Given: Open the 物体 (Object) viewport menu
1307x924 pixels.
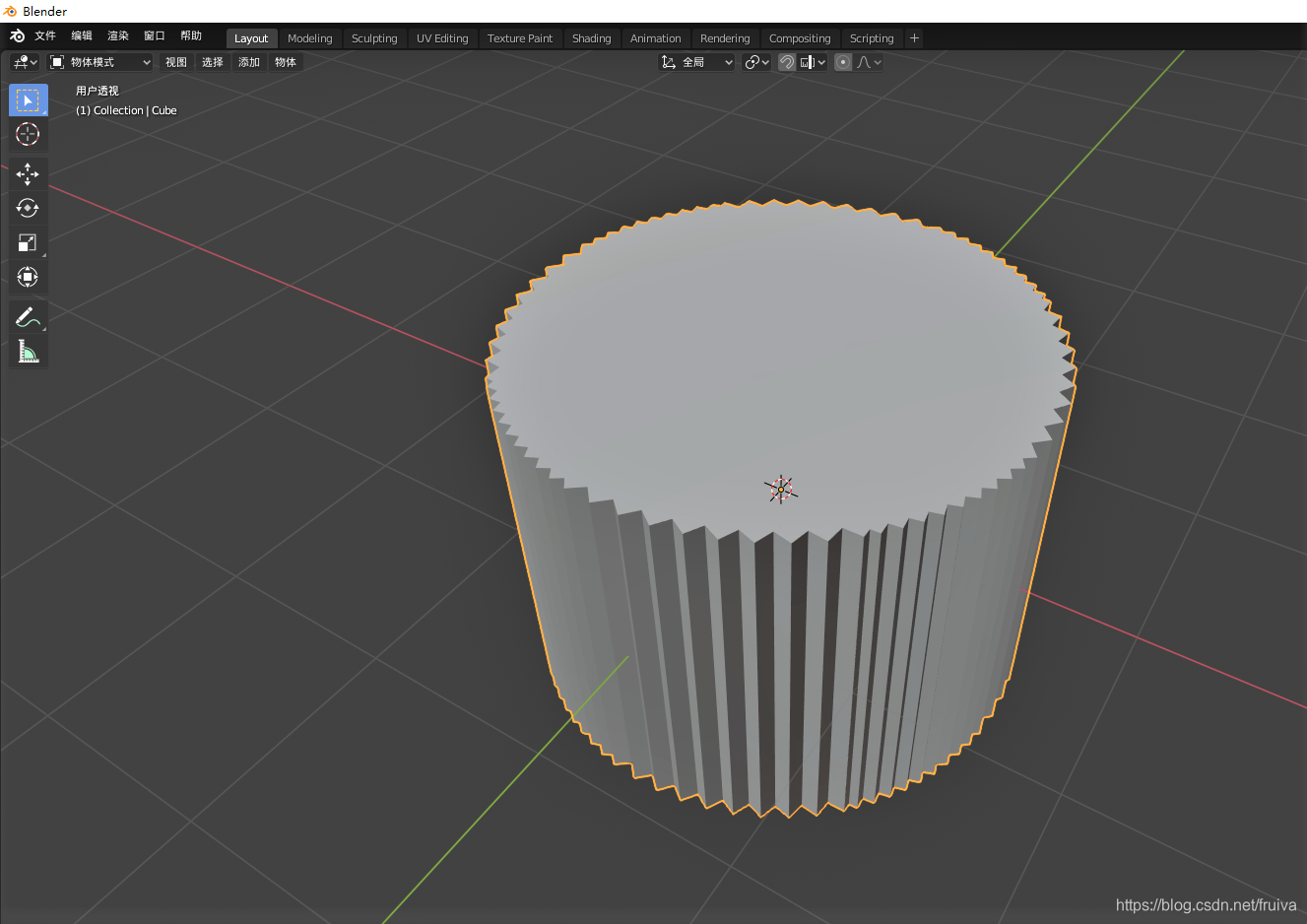Looking at the screenshot, I should (286, 62).
